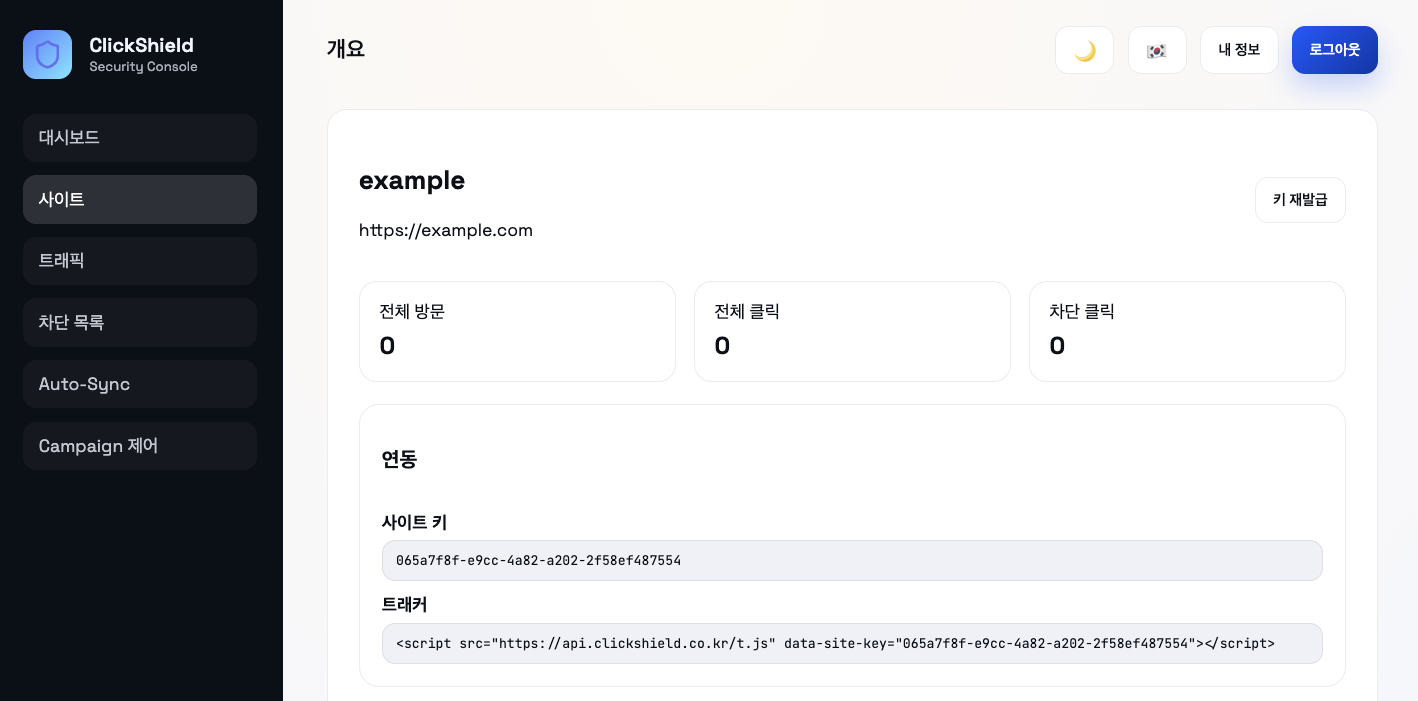Click the 사이트 키 value field
1418x701 pixels.
[852, 561]
